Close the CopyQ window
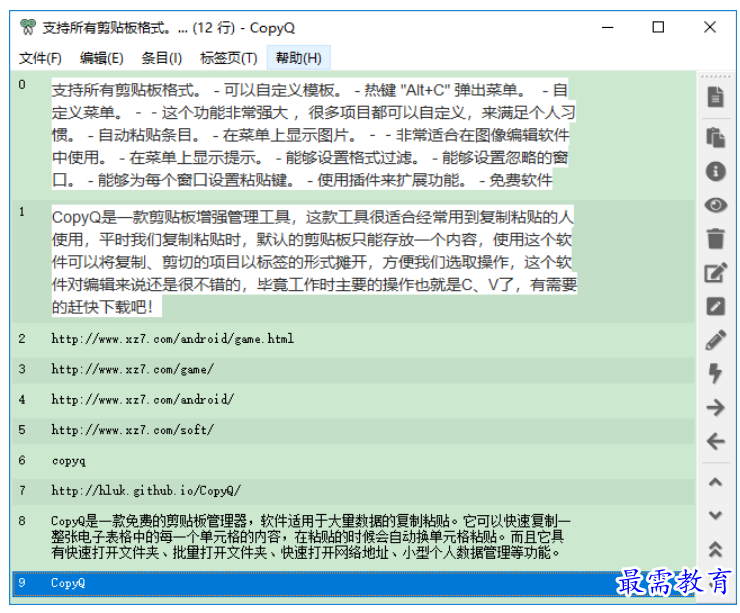Image resolution: width=740 pixels, height=613 pixels. (x=709, y=27)
